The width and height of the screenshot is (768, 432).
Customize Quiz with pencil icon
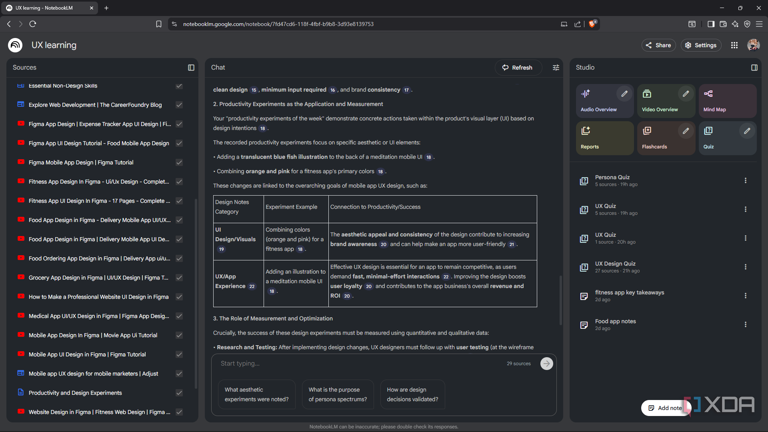click(747, 131)
